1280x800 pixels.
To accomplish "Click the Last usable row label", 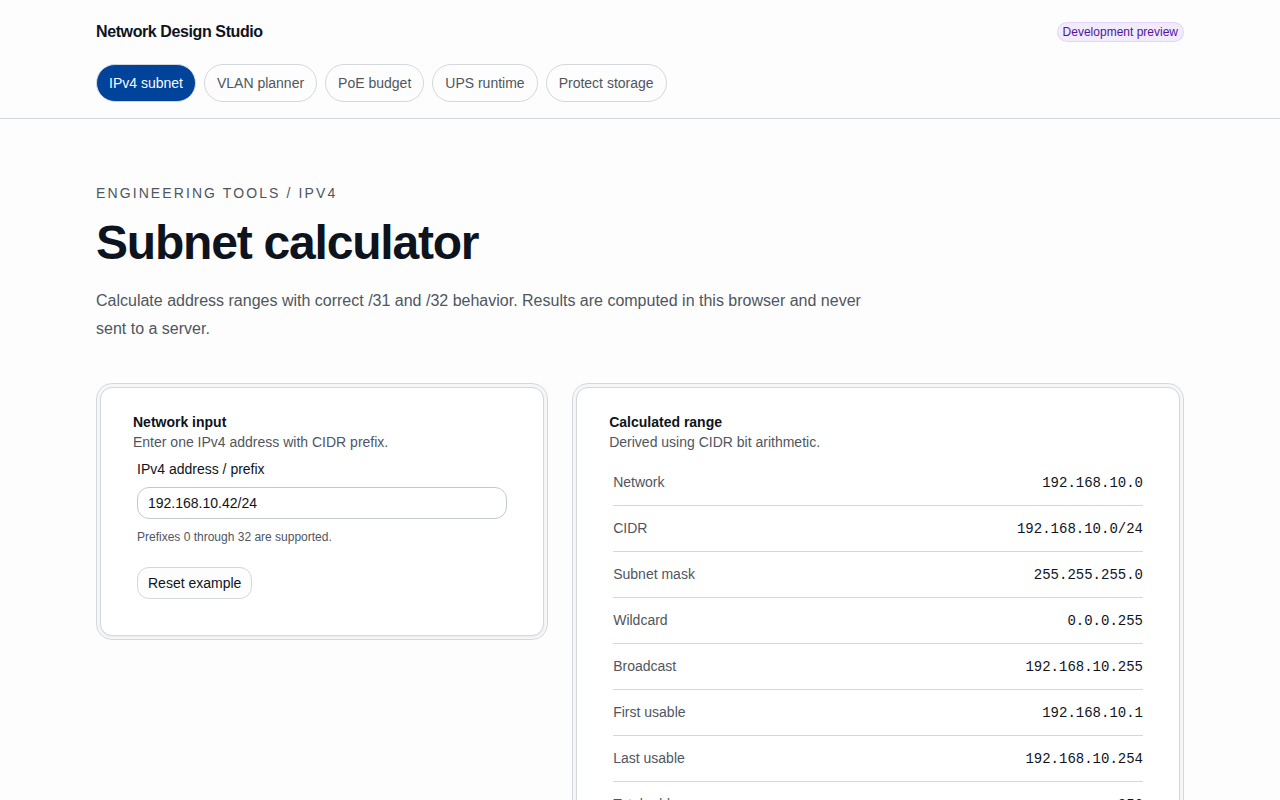I will [649, 758].
